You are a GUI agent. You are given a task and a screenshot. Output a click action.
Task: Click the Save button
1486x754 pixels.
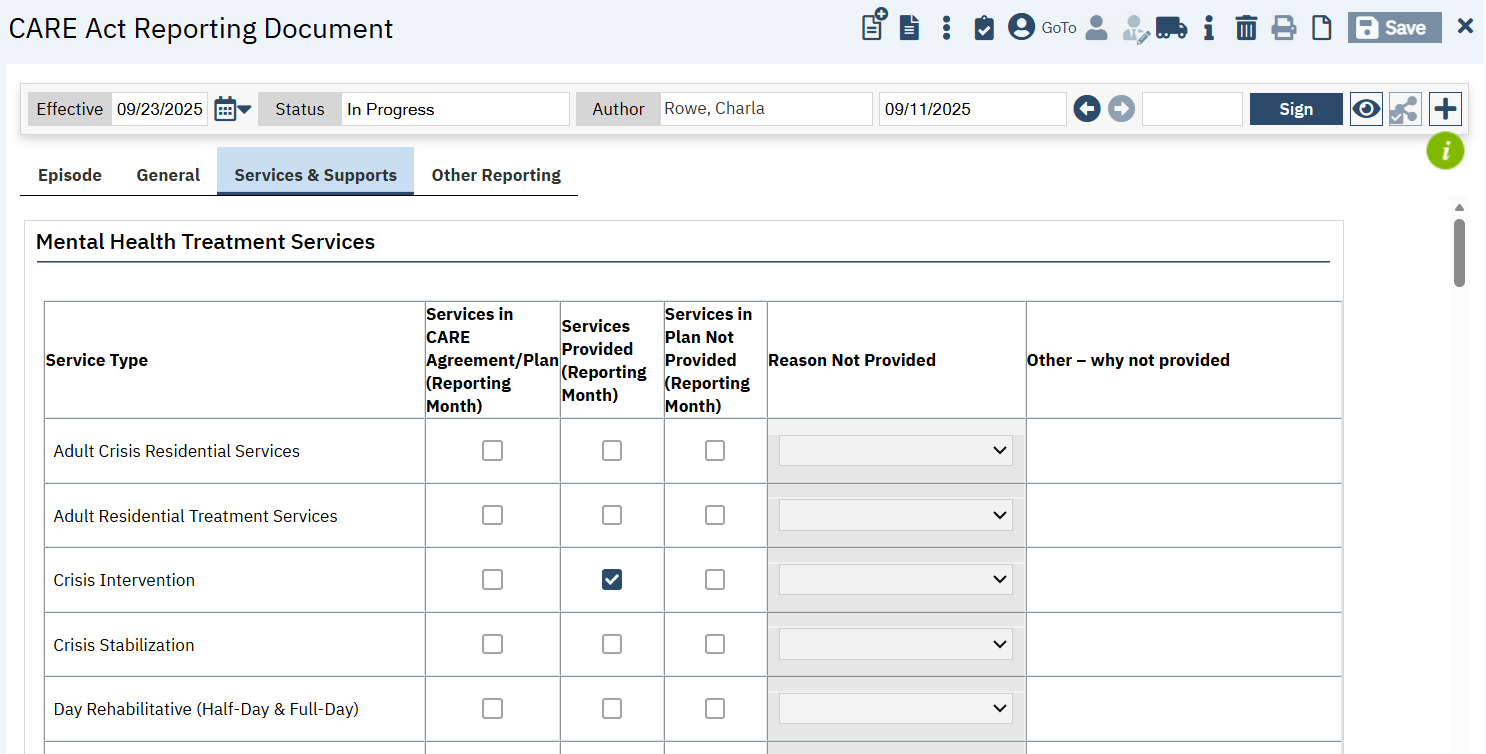1394,28
